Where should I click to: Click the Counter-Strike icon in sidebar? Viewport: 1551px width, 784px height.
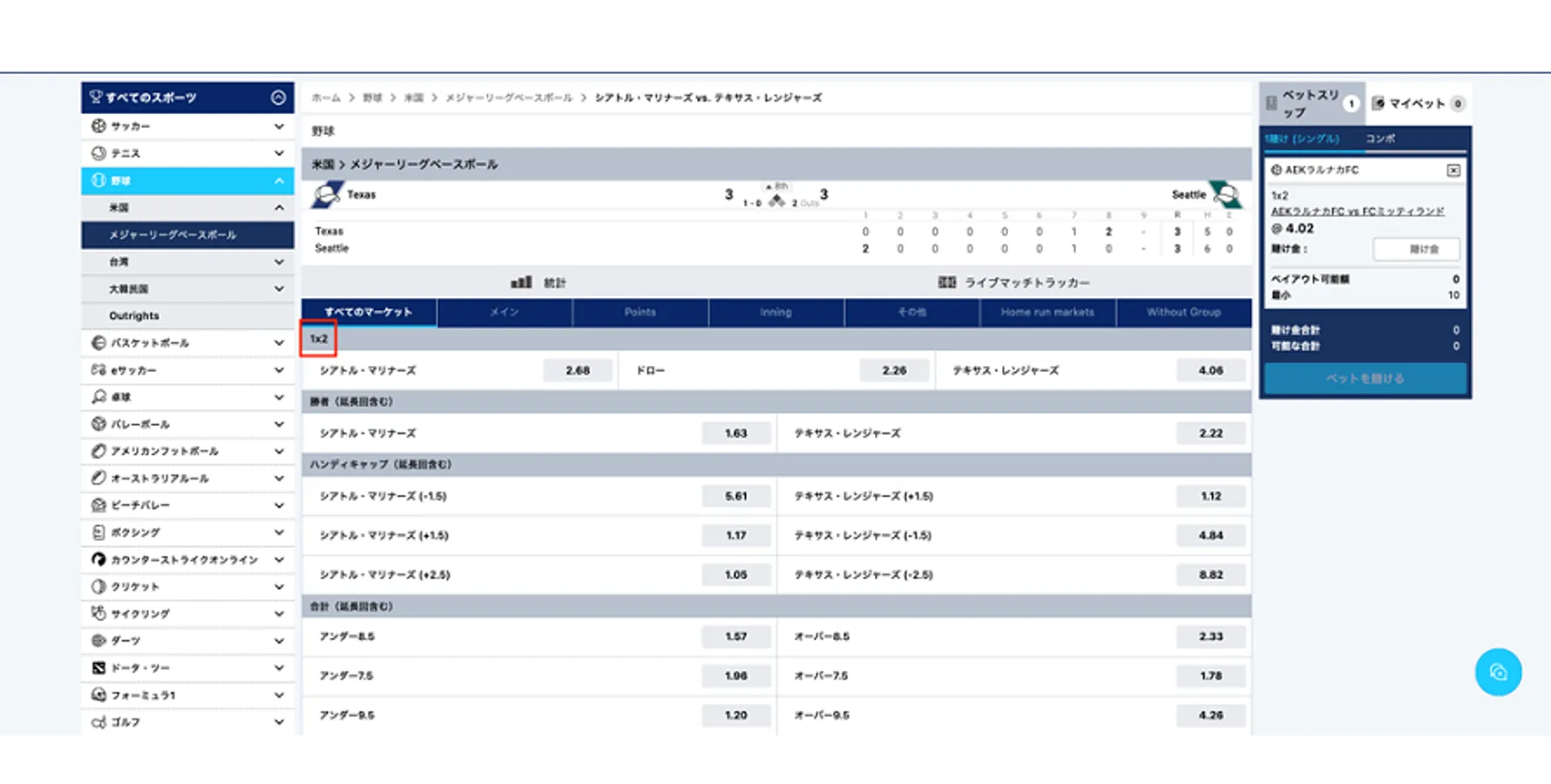pos(98,559)
